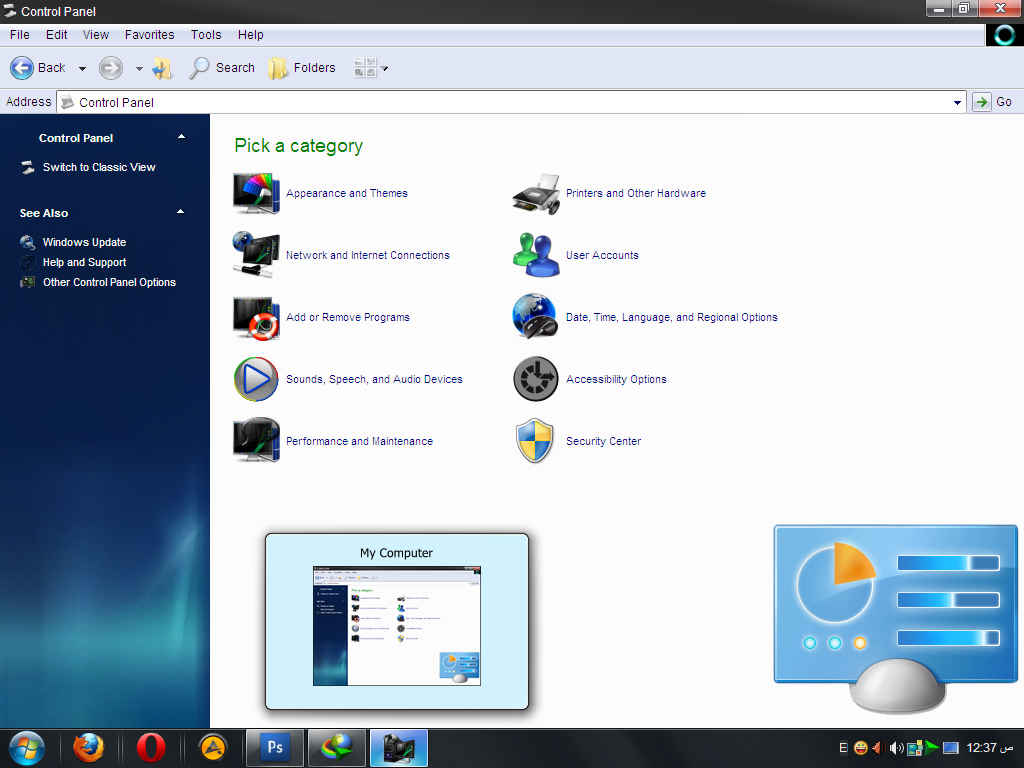
Task: Open the Tools menu
Action: tap(206, 35)
